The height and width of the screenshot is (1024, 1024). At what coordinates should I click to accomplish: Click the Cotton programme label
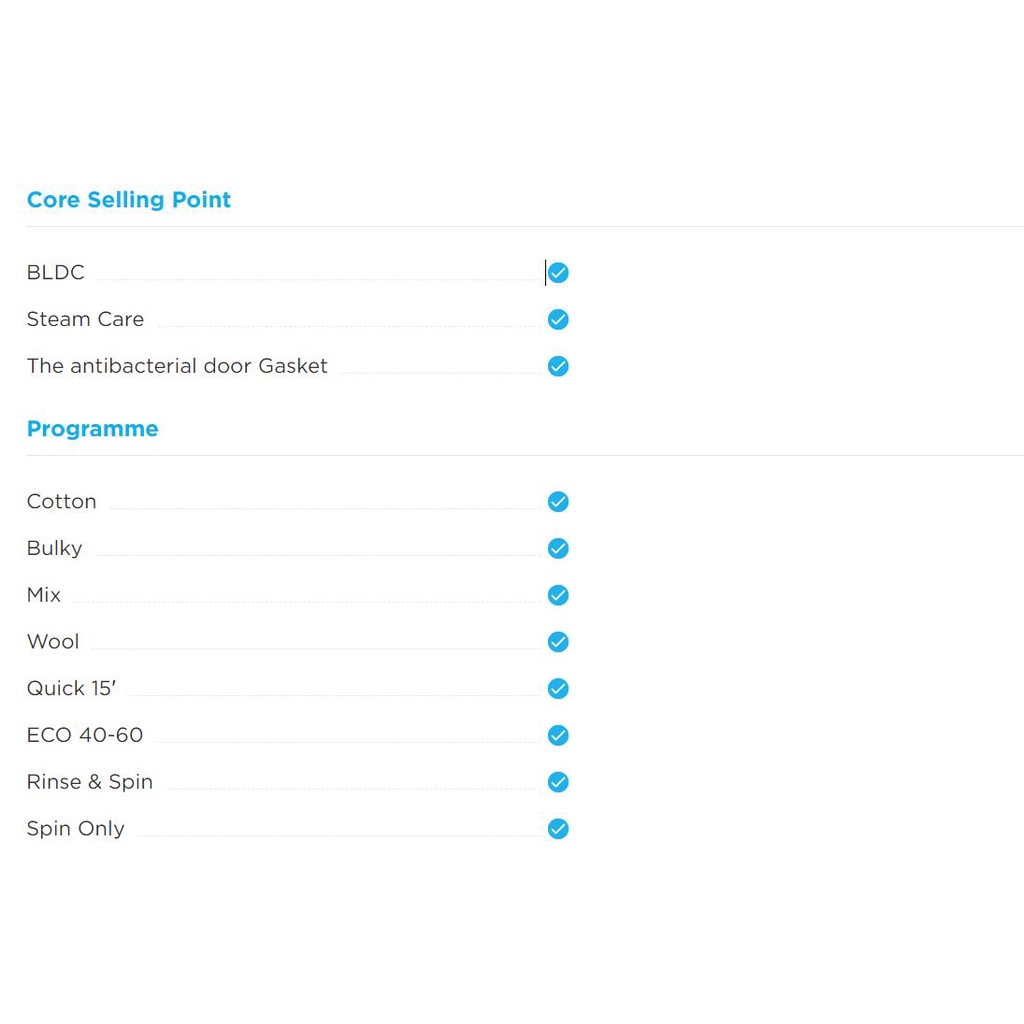[61, 502]
